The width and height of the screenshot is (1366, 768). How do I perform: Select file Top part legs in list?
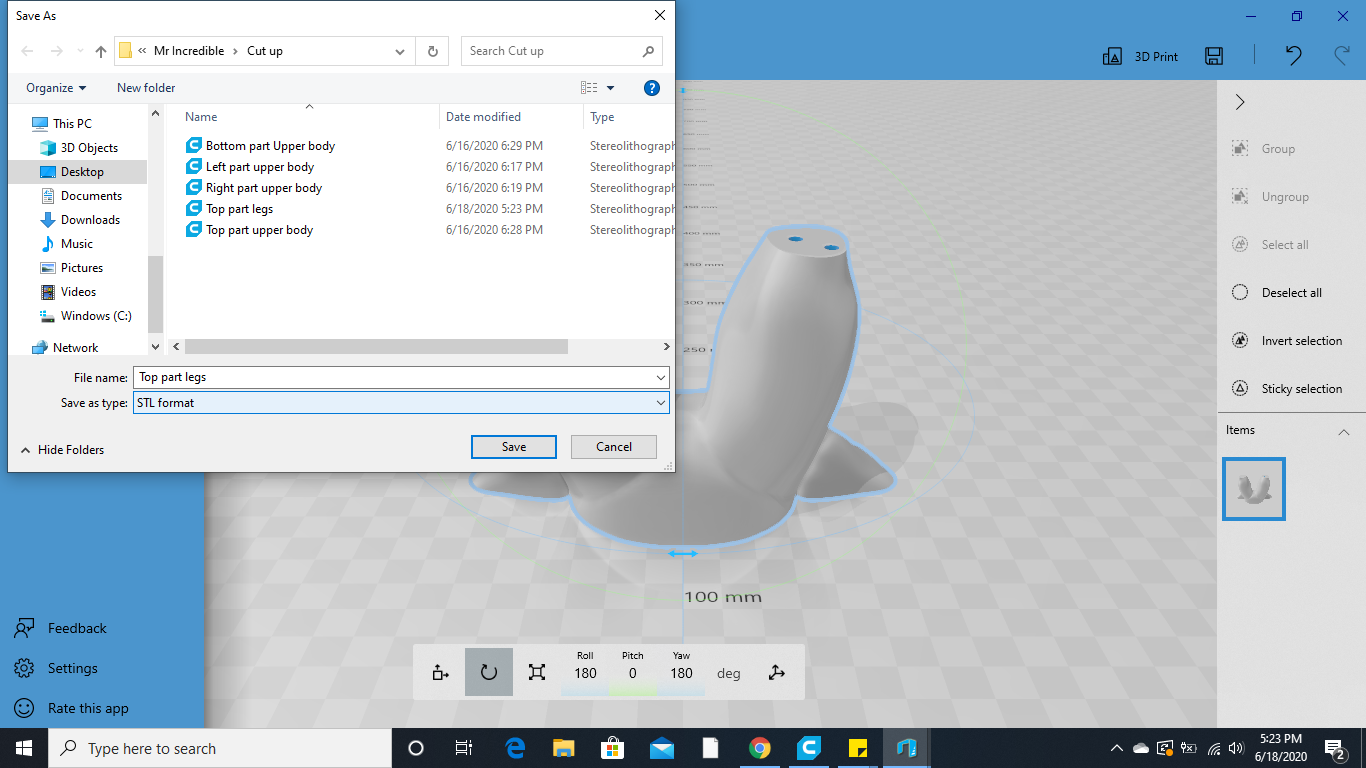click(x=239, y=209)
